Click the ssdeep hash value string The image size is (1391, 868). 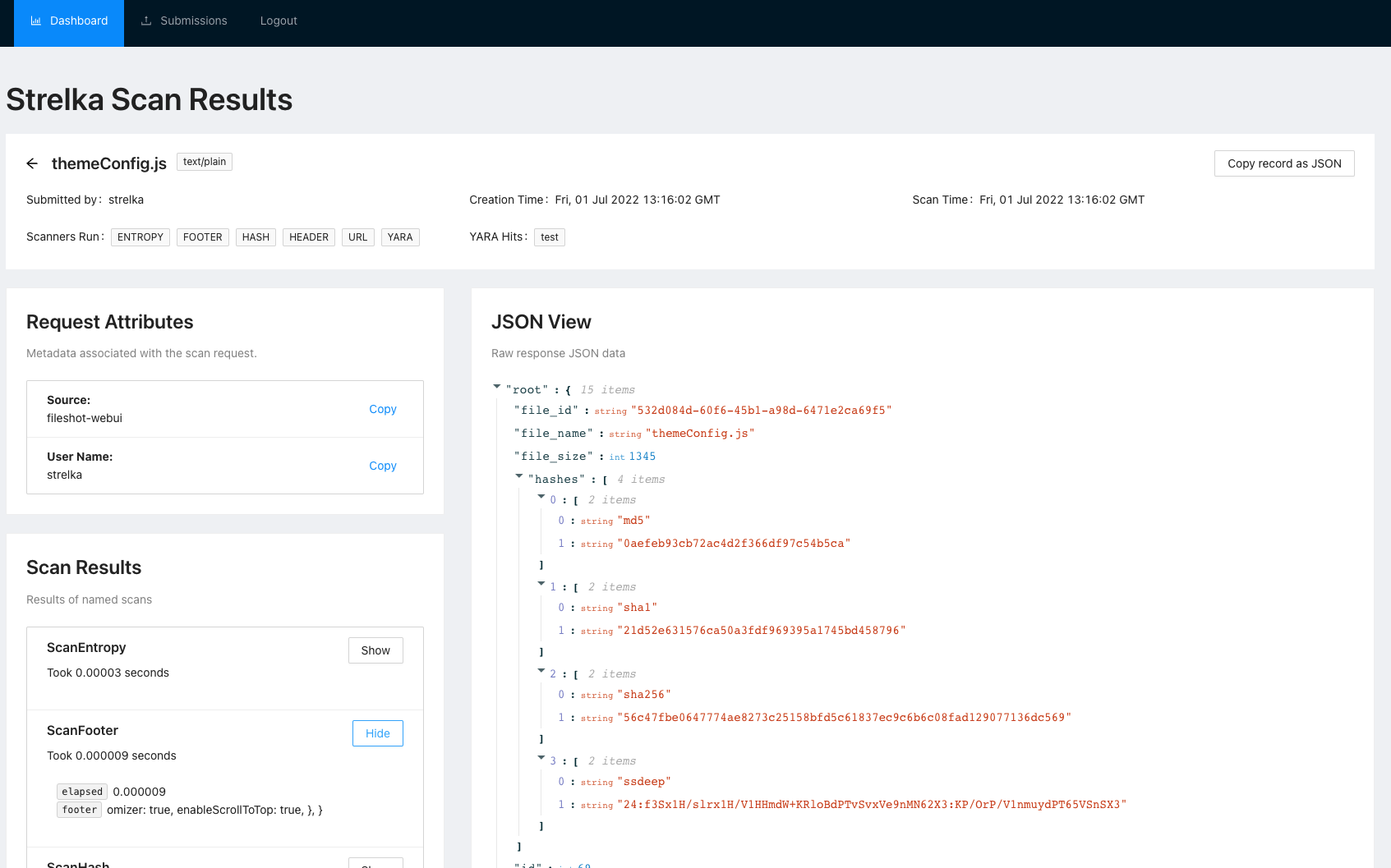pyautogui.click(x=872, y=805)
